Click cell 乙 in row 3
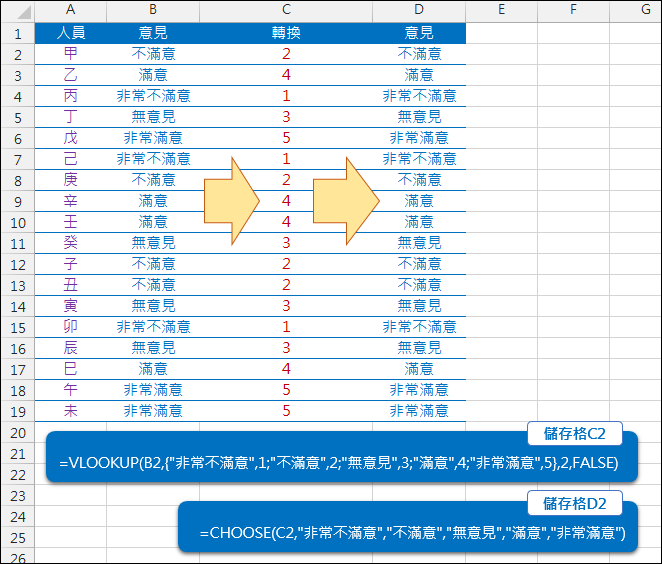The height and width of the screenshot is (564, 662). point(71,75)
